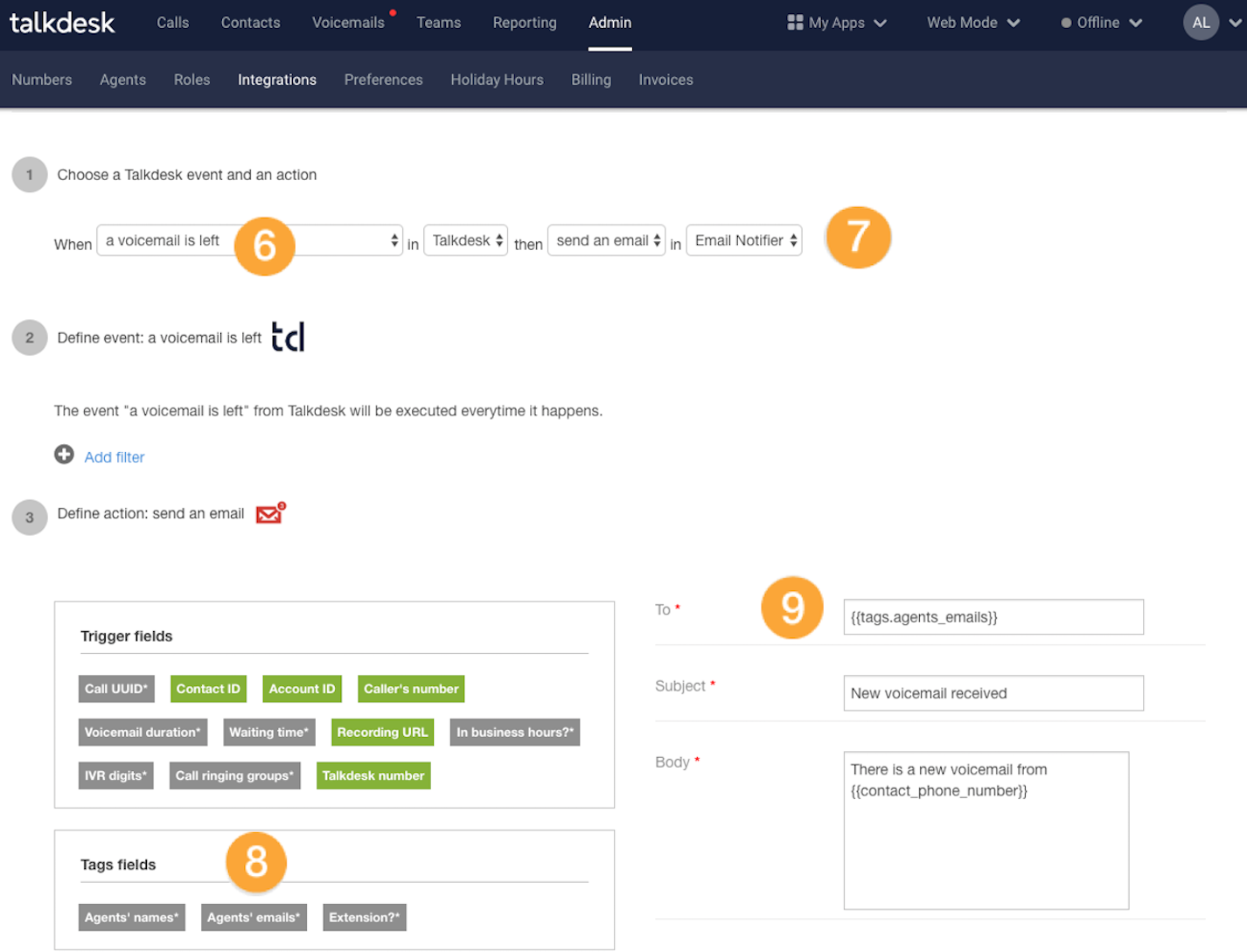Open the My Apps grid icon
Screen dimensions: 1247x952
(x=795, y=23)
